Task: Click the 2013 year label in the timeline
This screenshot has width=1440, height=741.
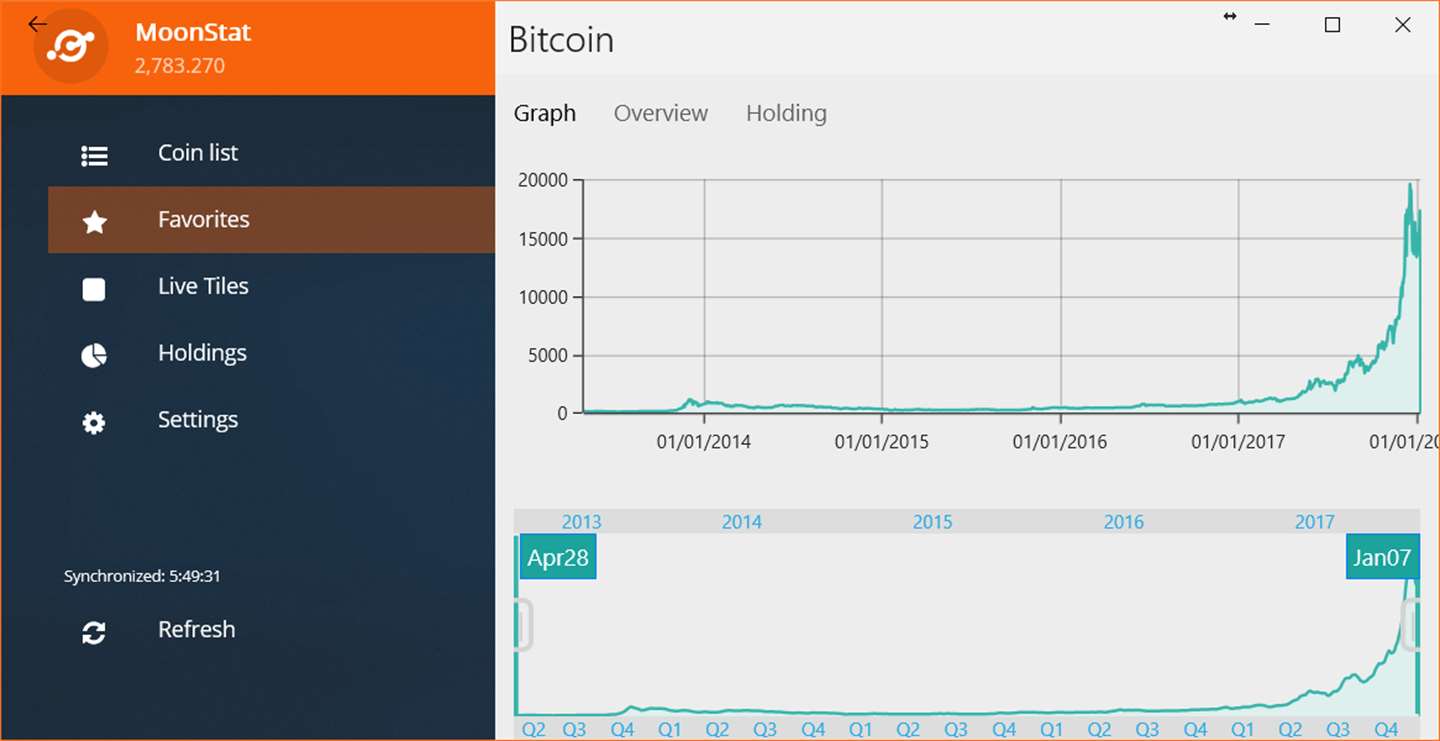Action: [582, 522]
